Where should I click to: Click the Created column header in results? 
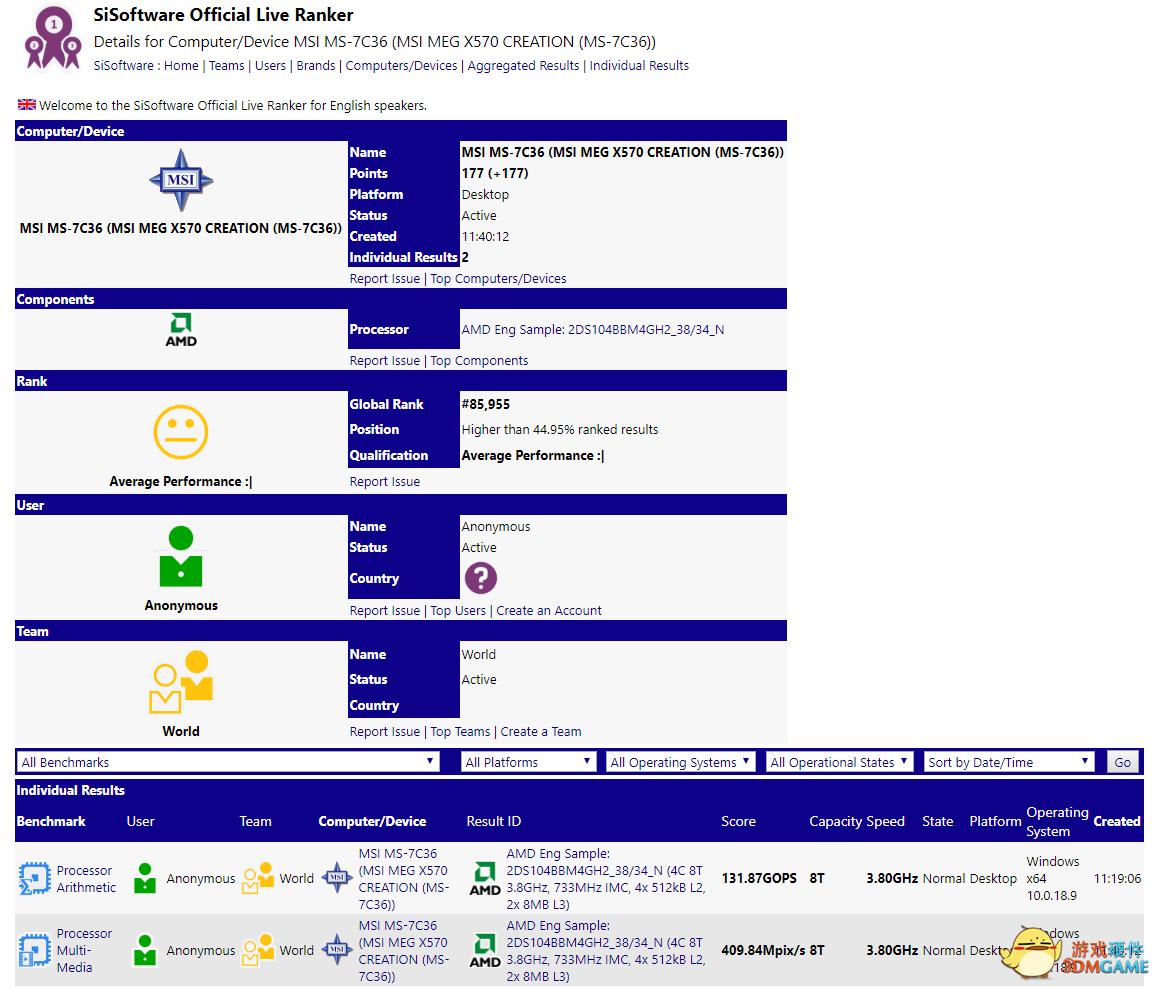(1117, 821)
